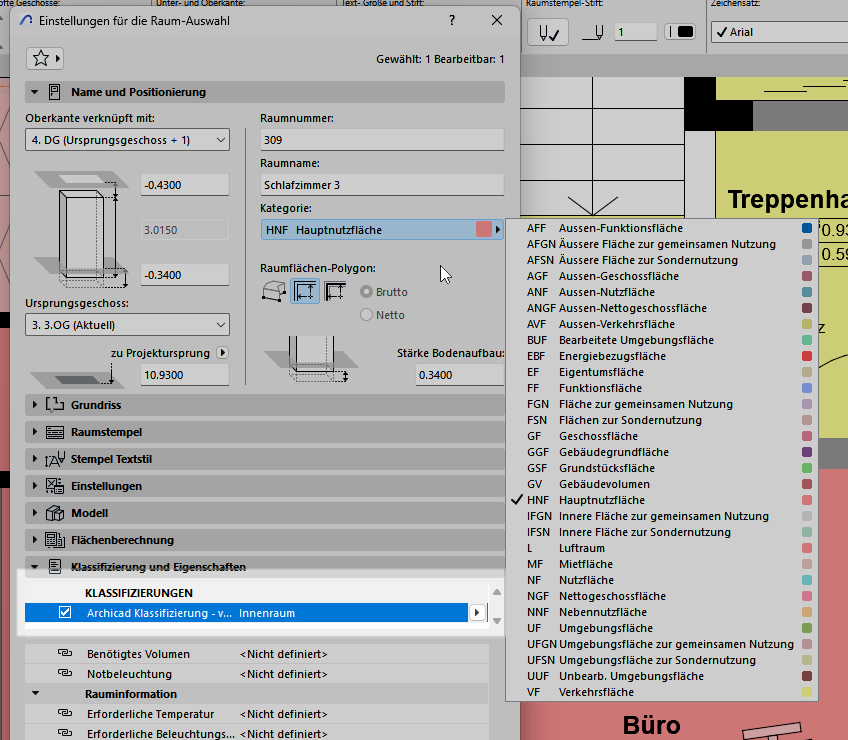Click the 3D room polygon icon
Viewport: 848px width, 740px height.
[x=273, y=292]
